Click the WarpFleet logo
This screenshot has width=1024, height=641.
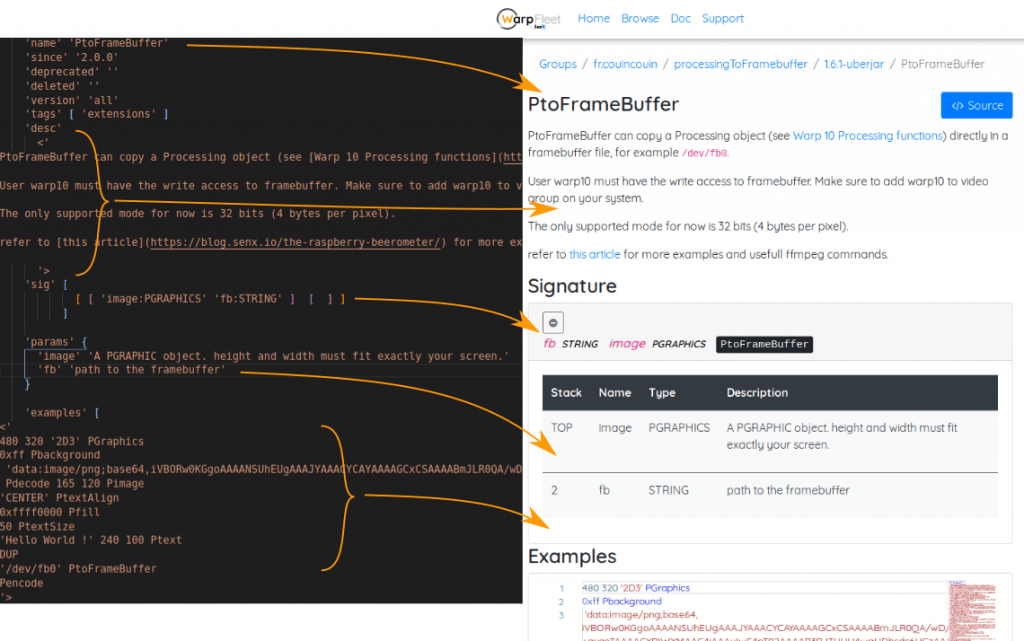click(528, 19)
